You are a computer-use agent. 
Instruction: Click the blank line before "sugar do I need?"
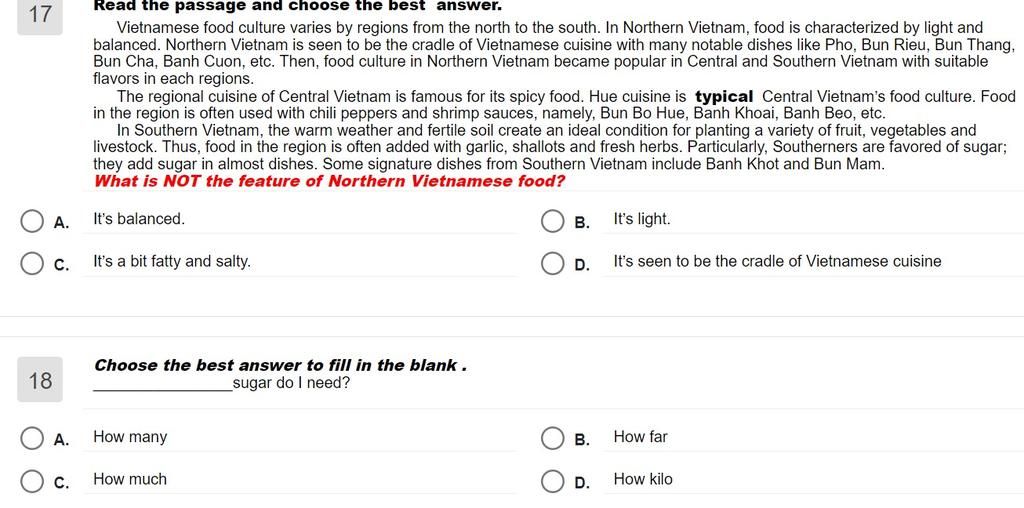tap(163, 384)
